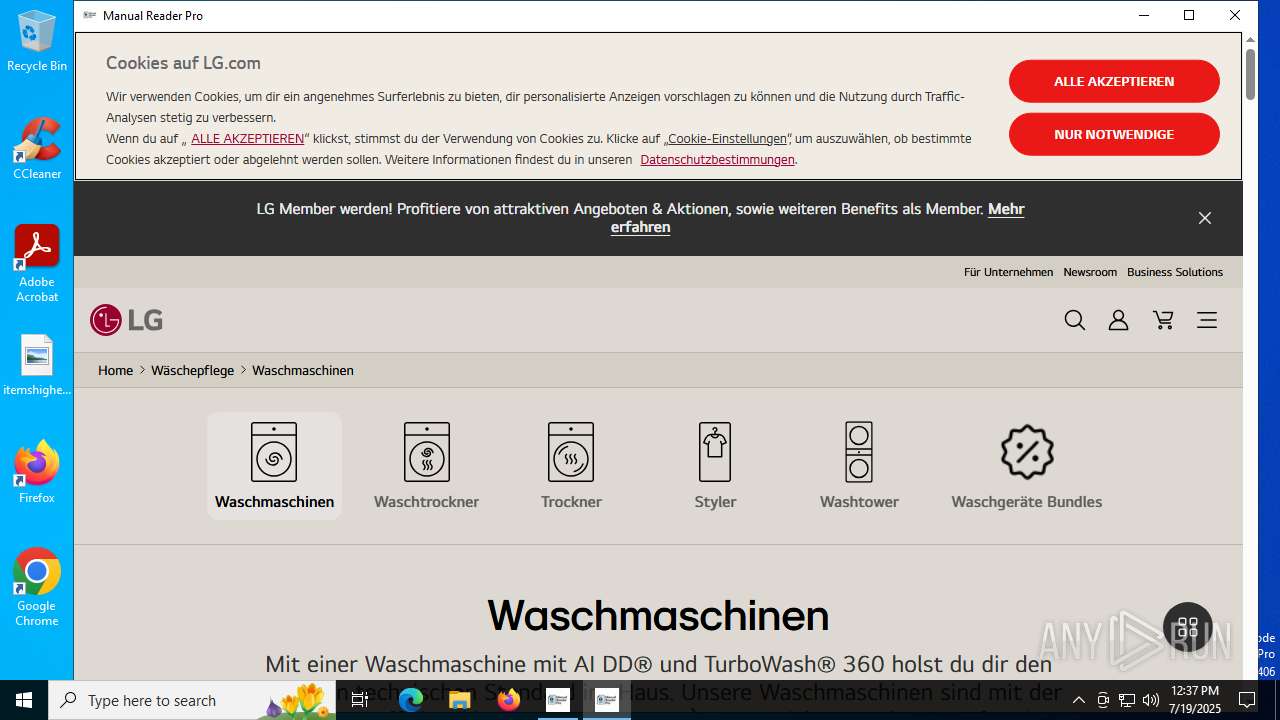The width and height of the screenshot is (1280, 720).
Task: Open volume tray icon
Action: pos(1151,700)
